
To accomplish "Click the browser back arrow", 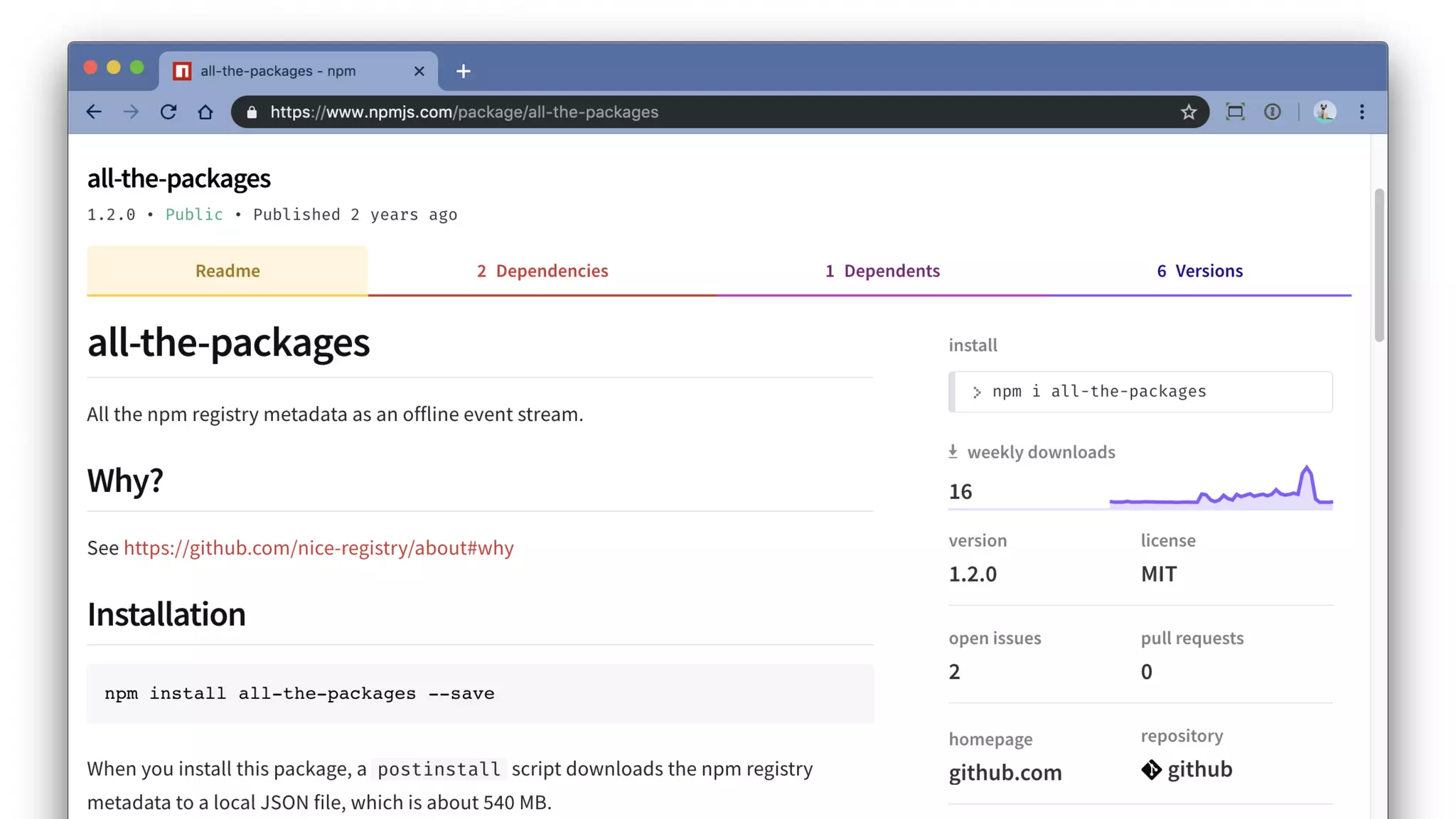I will tap(94, 112).
